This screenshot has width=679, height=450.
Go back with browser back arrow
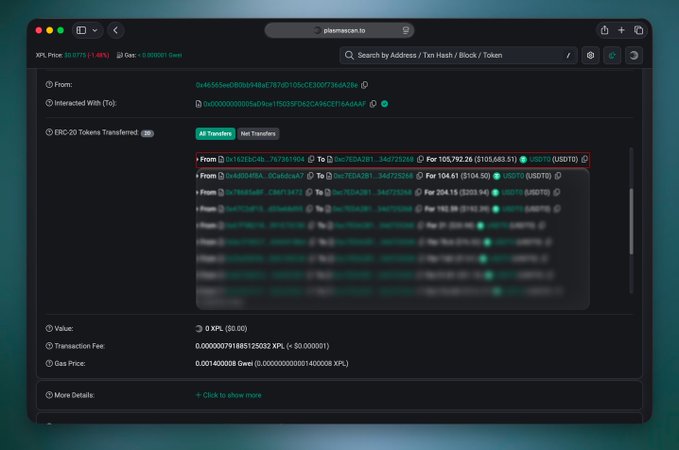pos(116,30)
